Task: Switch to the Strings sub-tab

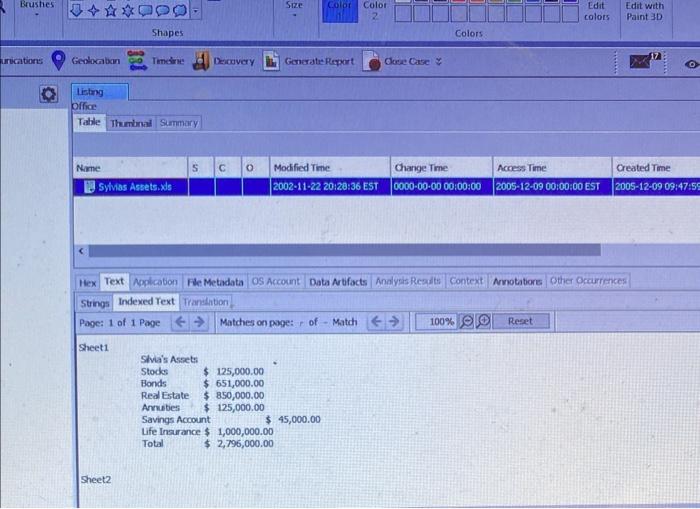Action: pyautogui.click(x=95, y=304)
